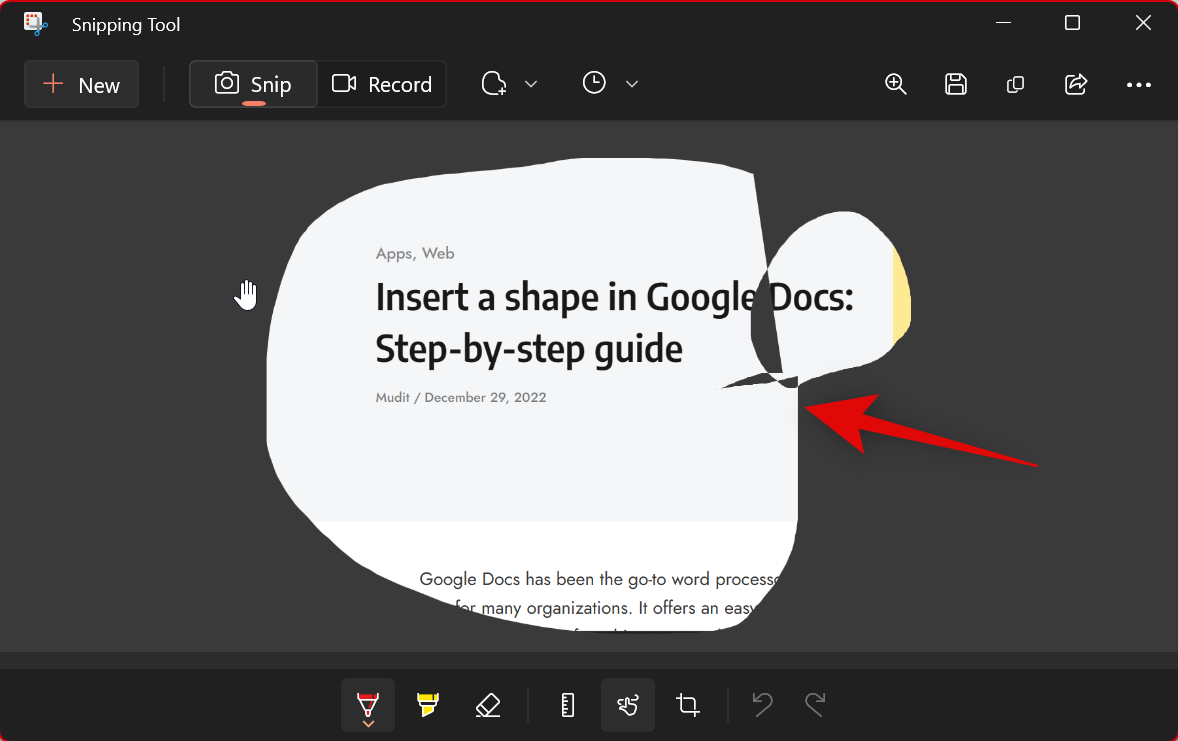Click the New snip button
The width and height of the screenshot is (1178, 741).
click(x=82, y=85)
